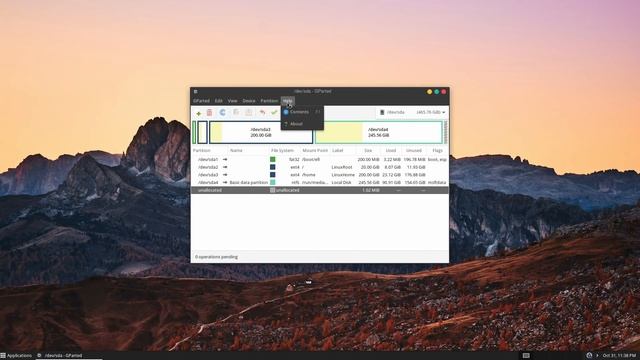Click the Local Disk label cell
Viewport: 640px width, 360px height.
point(342,182)
